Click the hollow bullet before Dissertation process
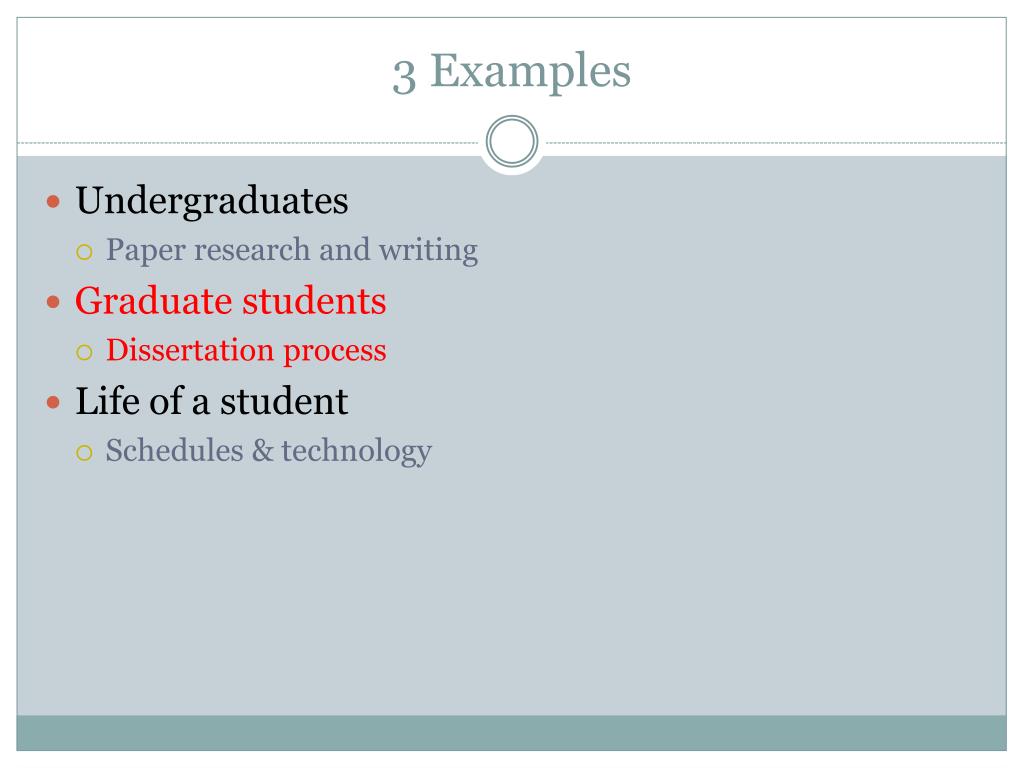Image resolution: width=1024 pixels, height=768 pixels. point(84,353)
